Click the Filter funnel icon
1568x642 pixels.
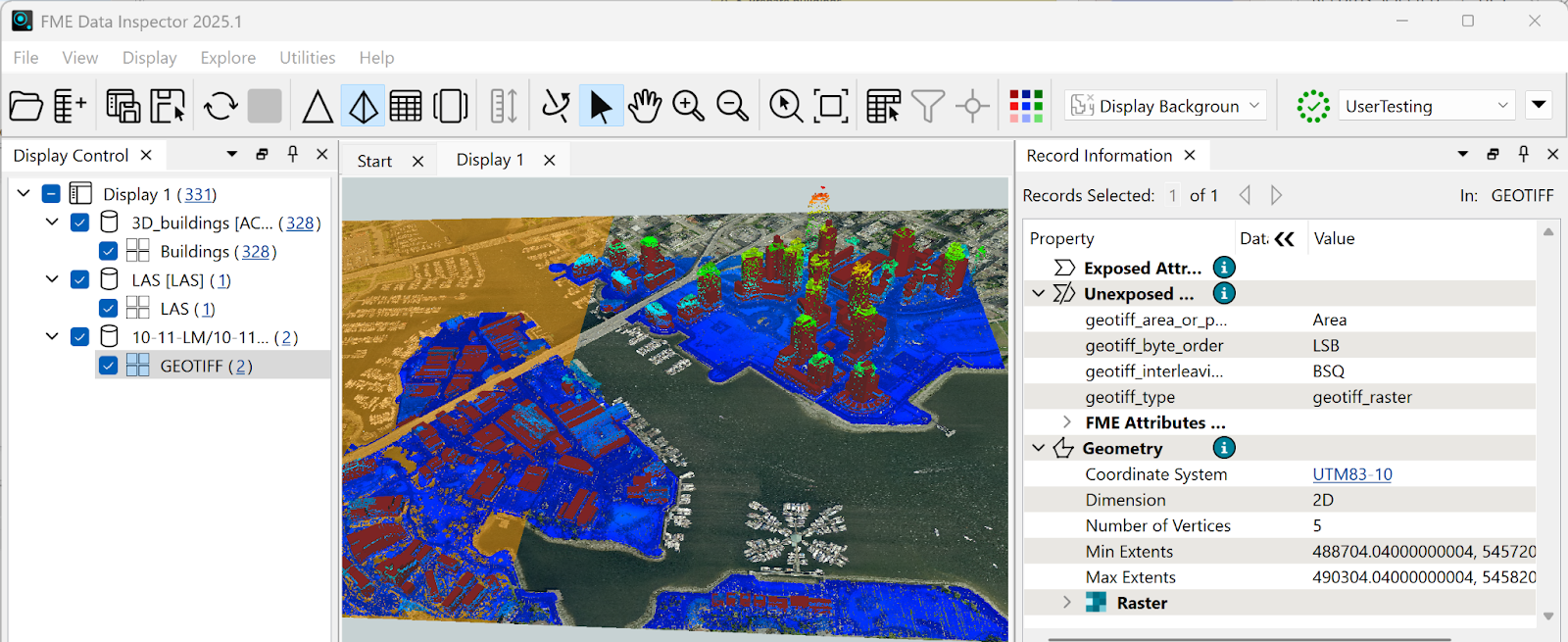(927, 106)
